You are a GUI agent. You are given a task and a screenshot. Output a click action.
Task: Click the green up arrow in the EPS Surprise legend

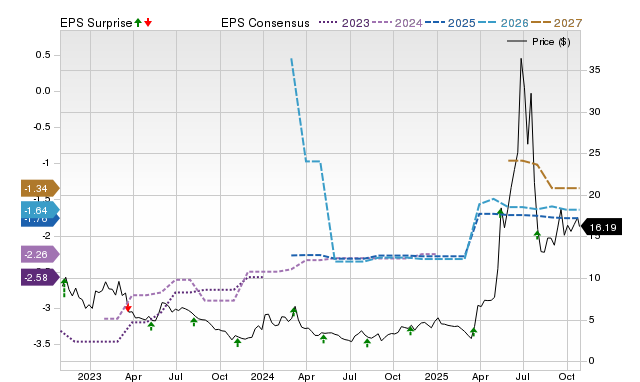[x=138, y=23]
